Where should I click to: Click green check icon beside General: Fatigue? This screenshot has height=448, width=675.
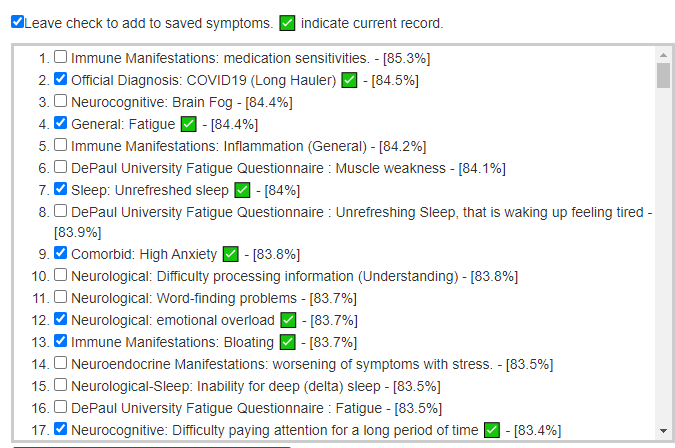pyautogui.click(x=189, y=124)
